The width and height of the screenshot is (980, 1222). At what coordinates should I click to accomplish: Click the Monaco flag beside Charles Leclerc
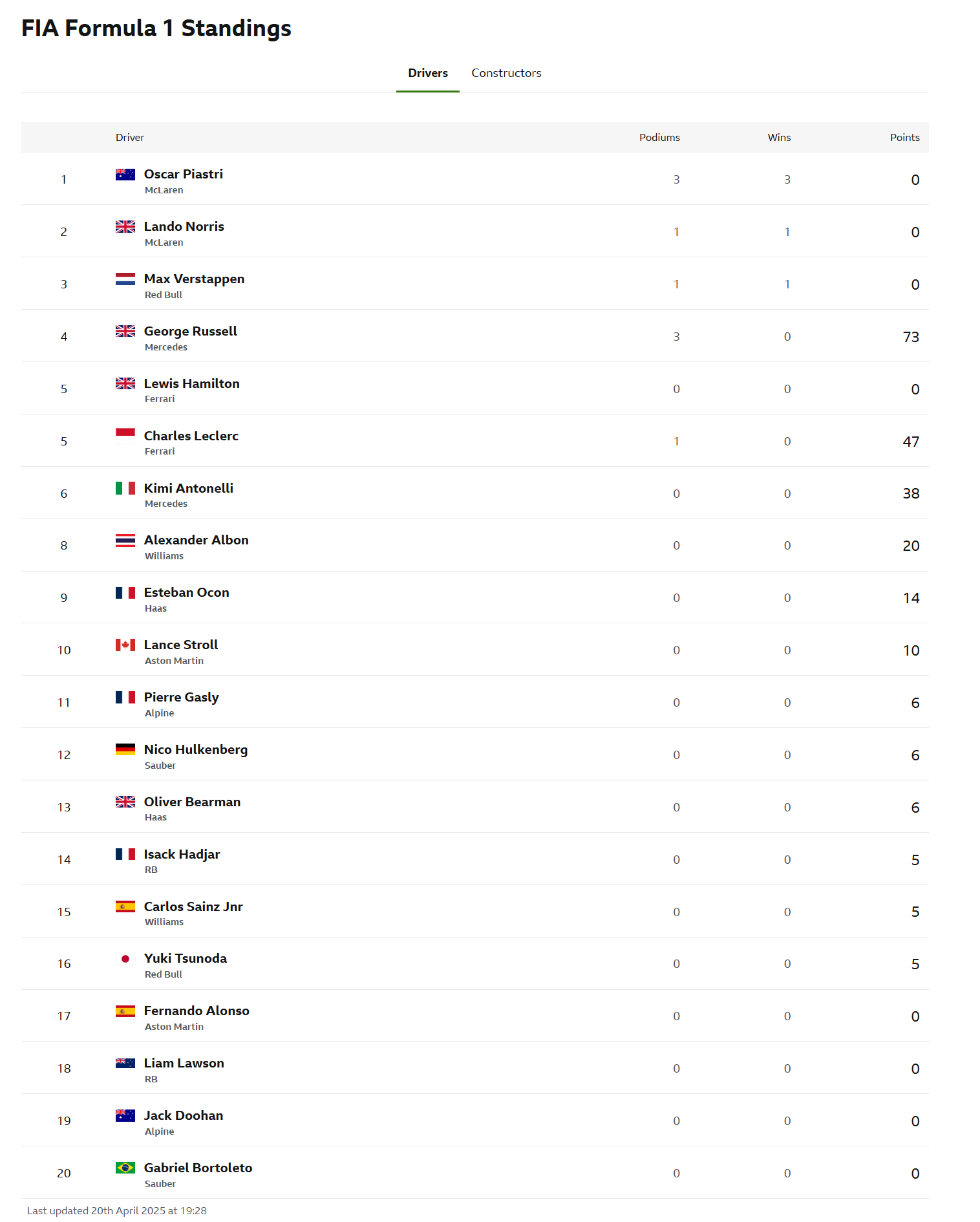[x=125, y=435]
